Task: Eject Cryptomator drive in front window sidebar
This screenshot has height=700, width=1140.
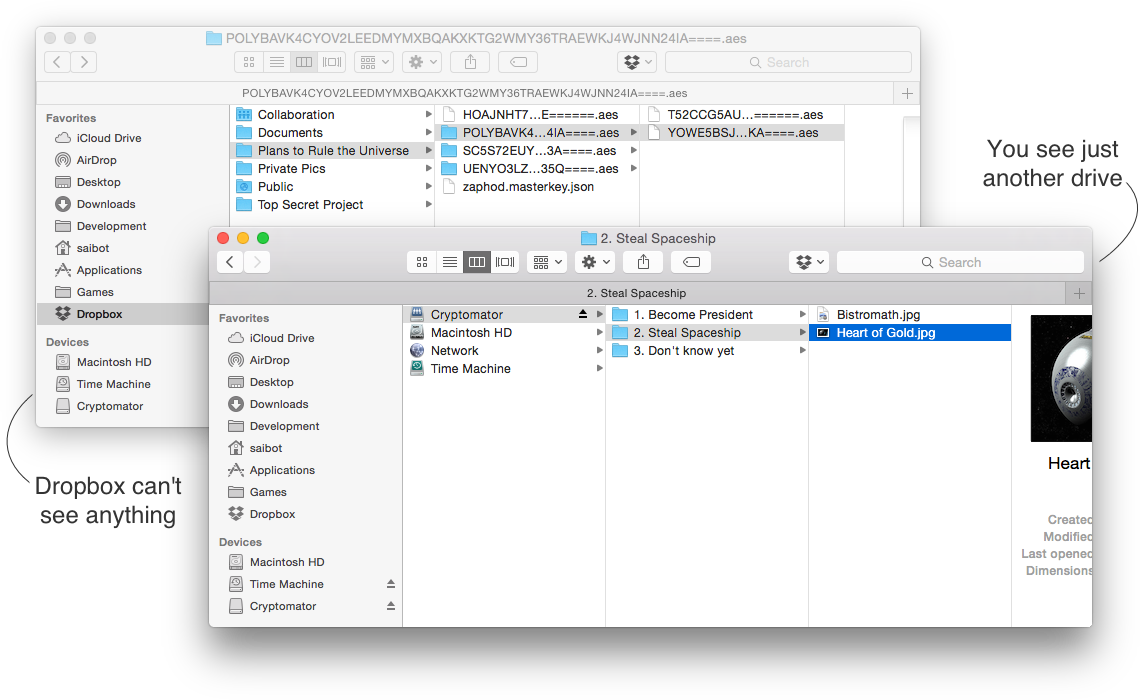Action: [x=391, y=606]
